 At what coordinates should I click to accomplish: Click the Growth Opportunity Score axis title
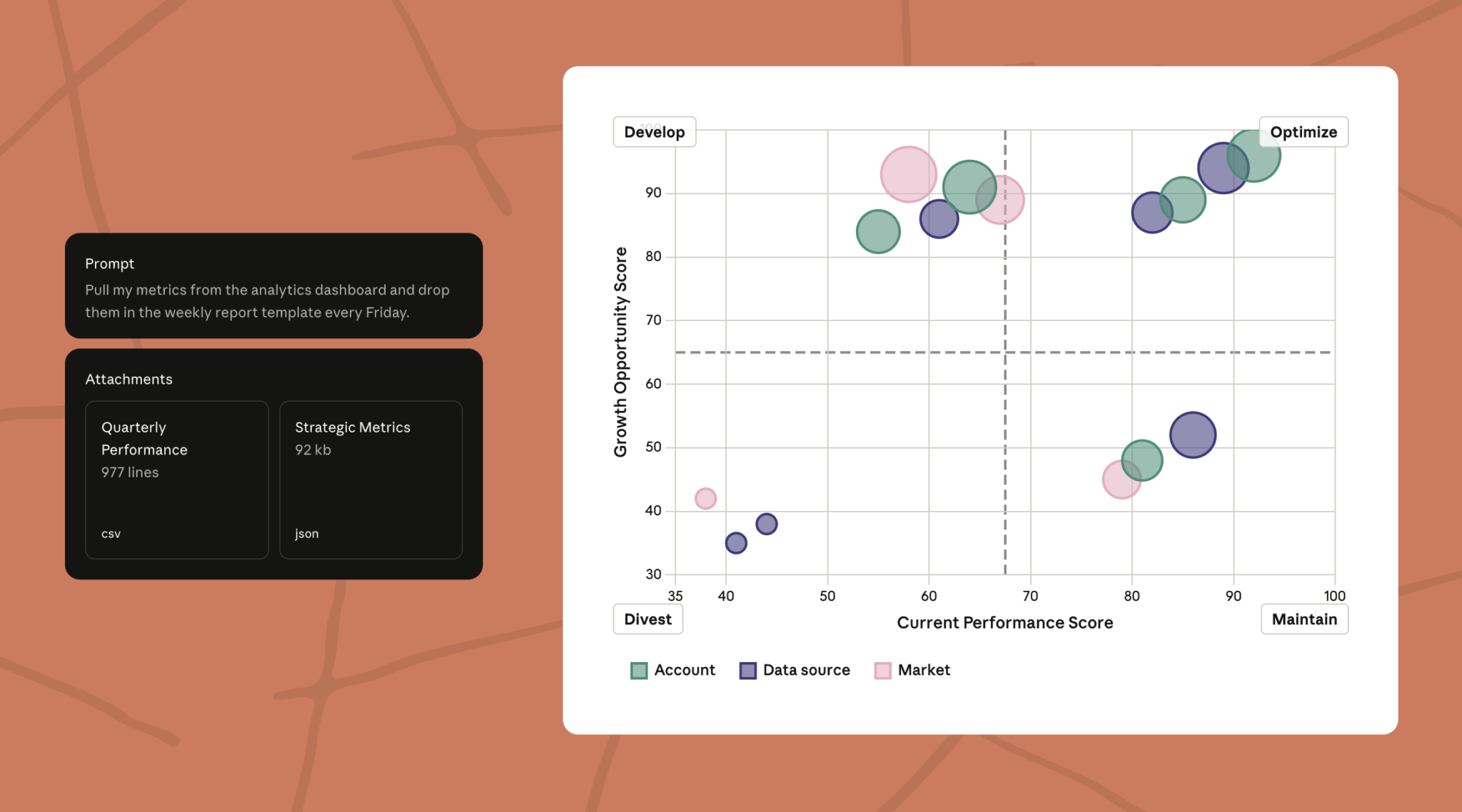tap(621, 352)
